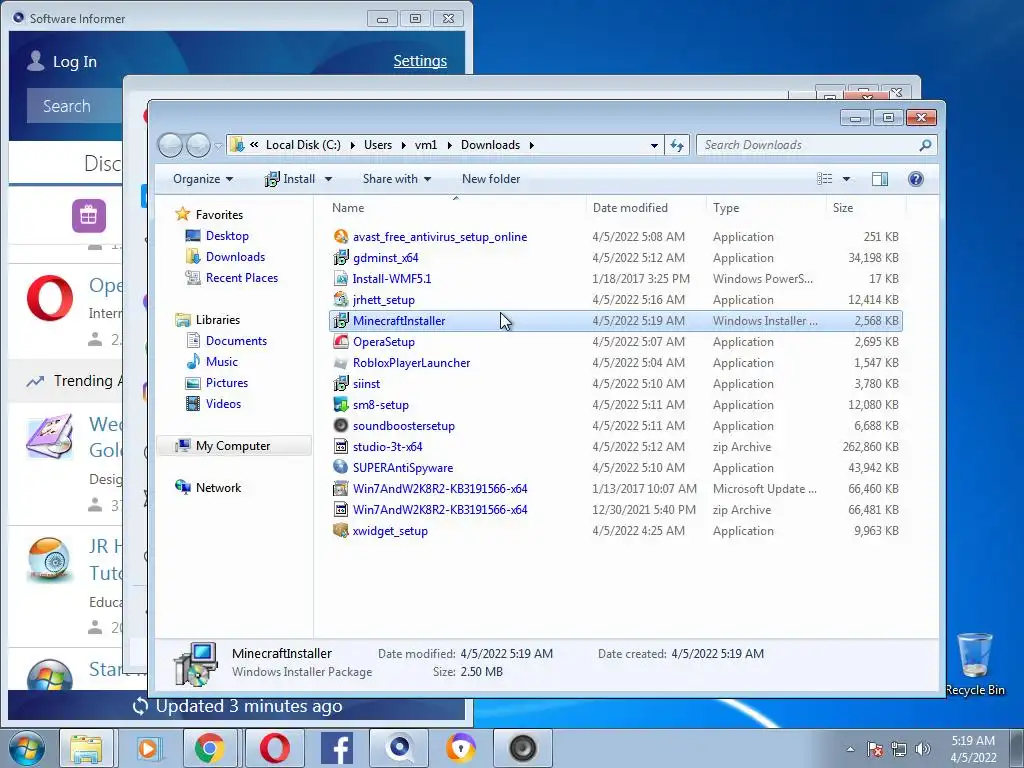Open the view options dropdown arrow
This screenshot has width=1024, height=768.
[846, 179]
